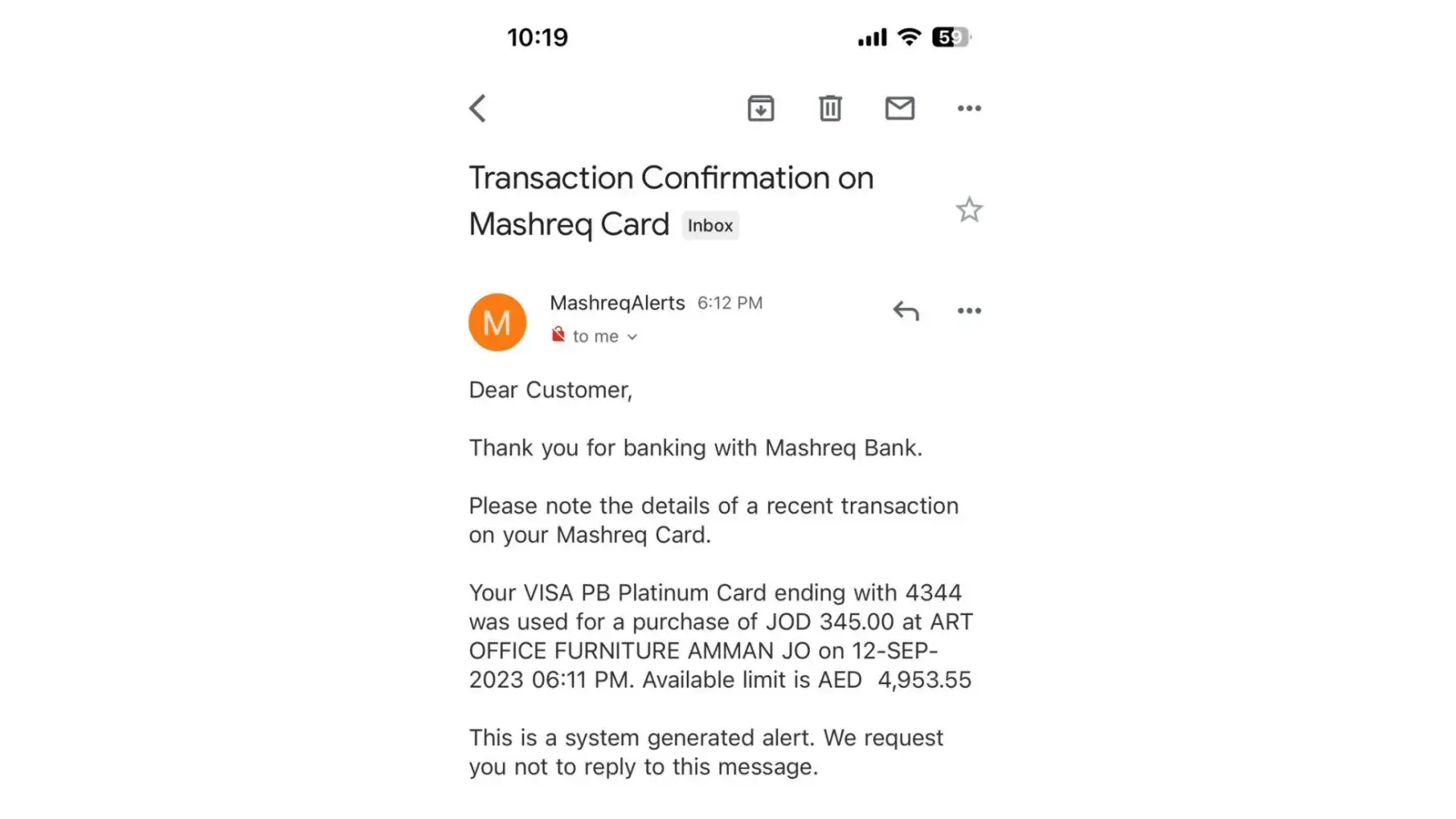The height and width of the screenshot is (819, 1456).
Task: Expand recipient details chevron
Action: click(x=632, y=337)
